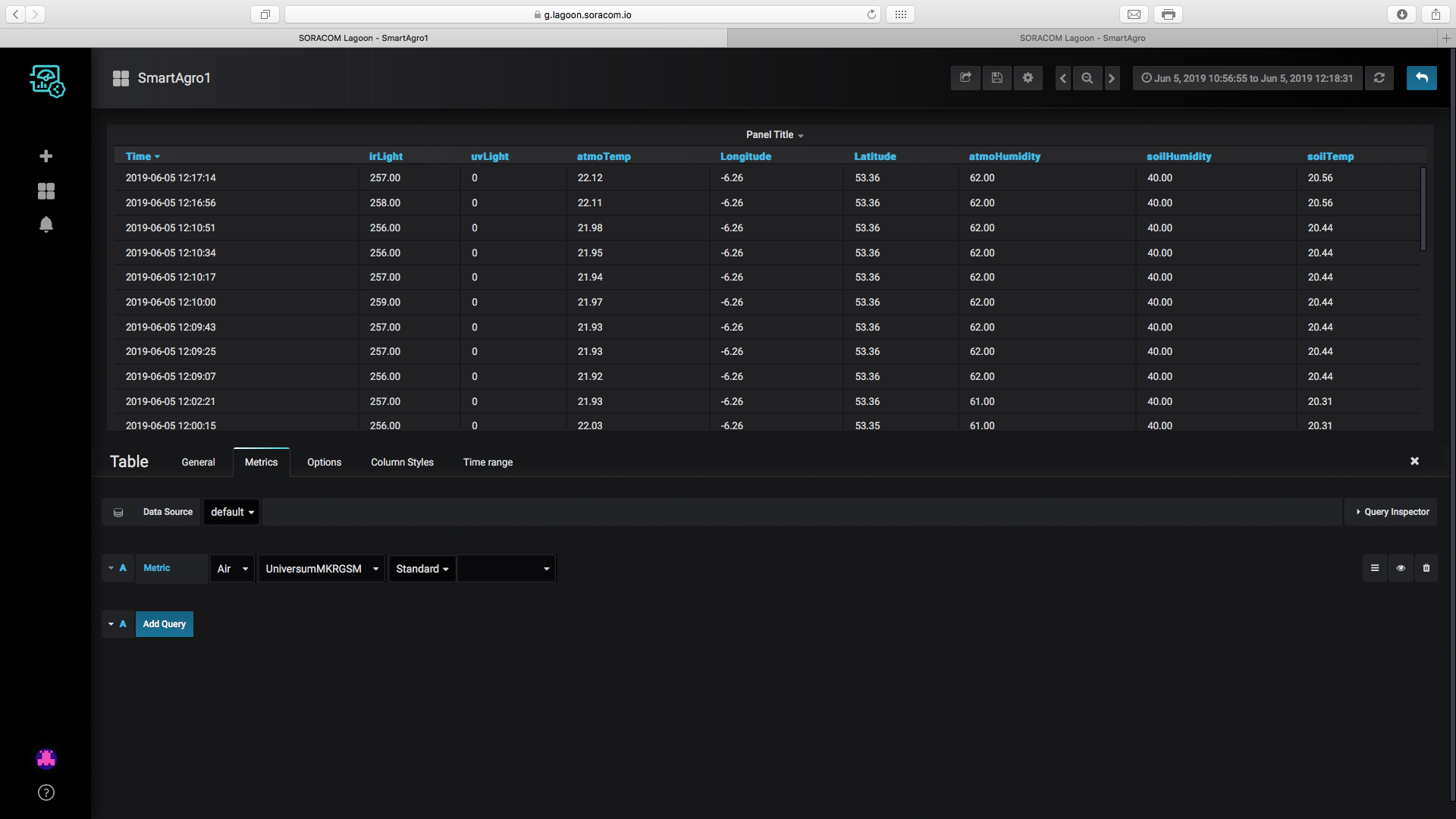The height and width of the screenshot is (819, 1456).
Task: Expand the Query Inspector
Action: [1392, 512]
